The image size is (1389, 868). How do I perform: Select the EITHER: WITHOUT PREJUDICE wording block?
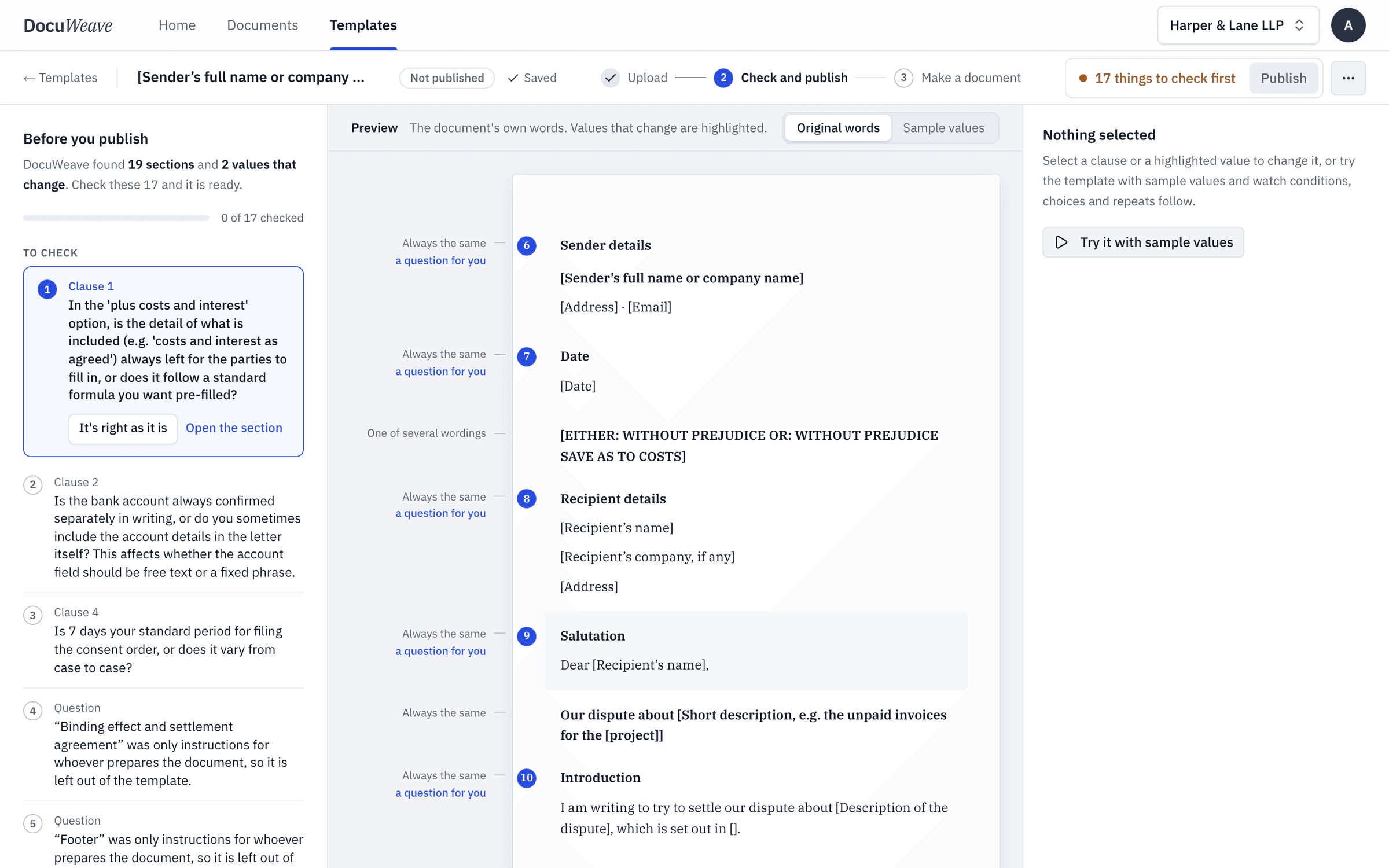coord(749,446)
